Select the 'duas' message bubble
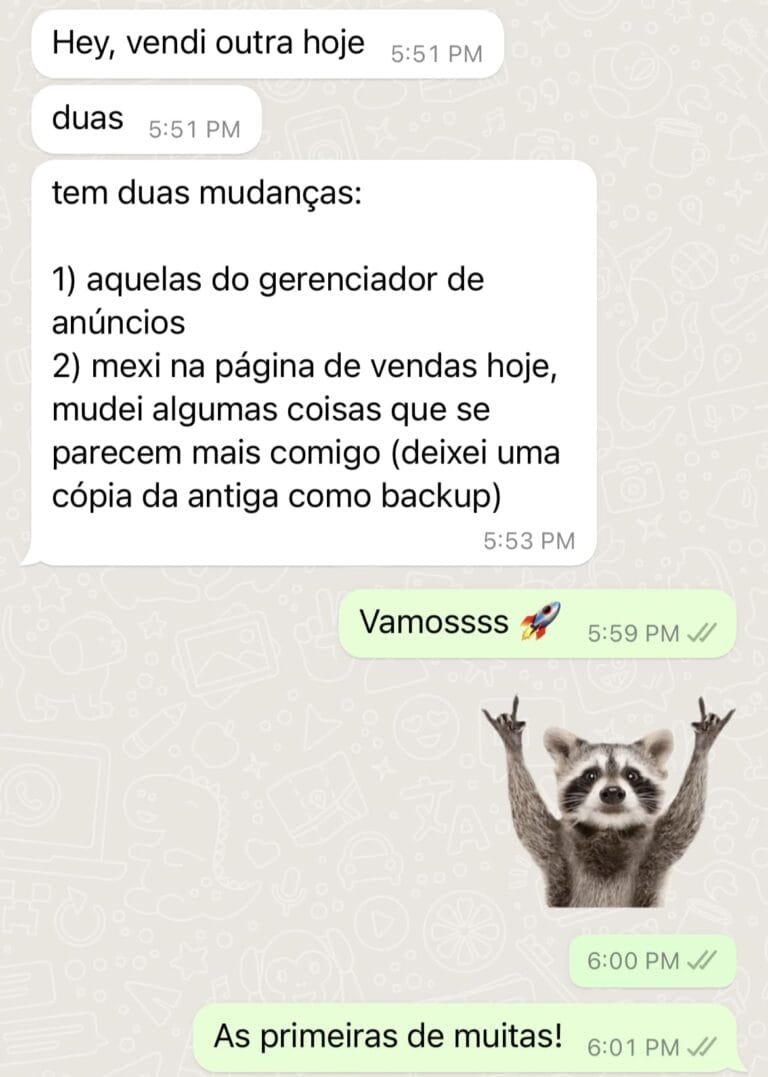 (146, 120)
